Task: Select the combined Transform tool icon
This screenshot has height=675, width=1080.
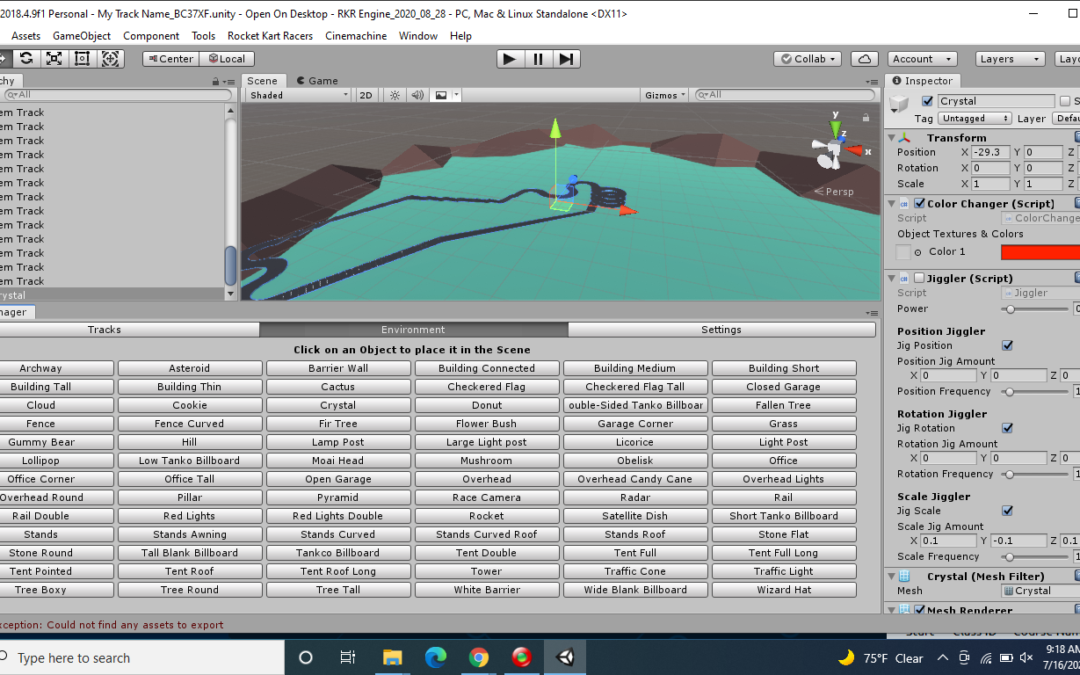Action: point(110,59)
